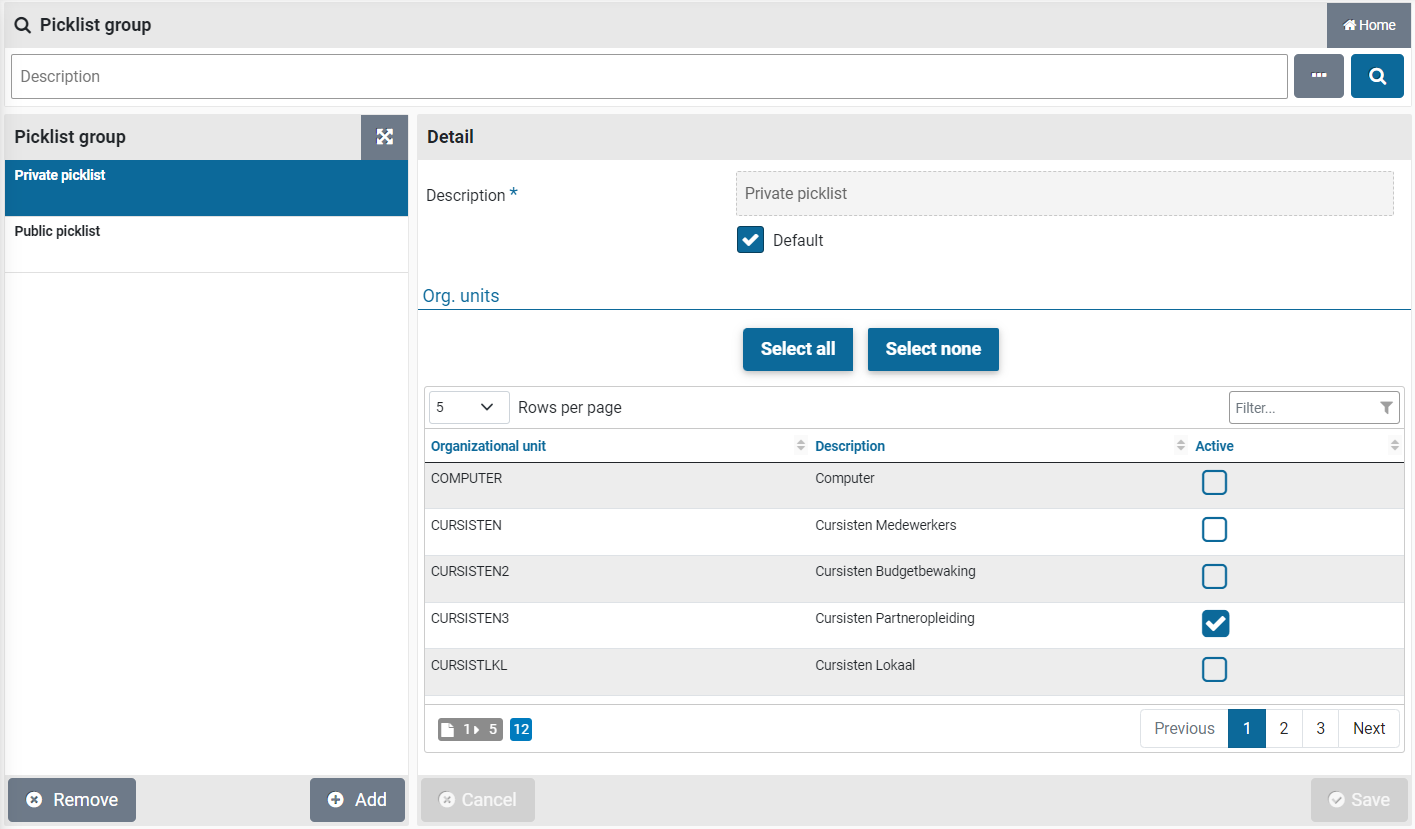Click the Add button
Image resolution: width=1415 pixels, height=829 pixels.
(357, 799)
